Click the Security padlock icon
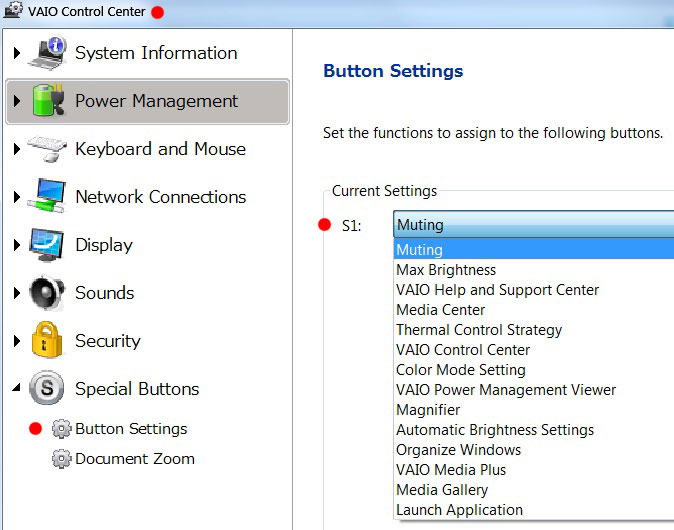Image resolution: width=674 pixels, height=530 pixels. (x=47, y=341)
